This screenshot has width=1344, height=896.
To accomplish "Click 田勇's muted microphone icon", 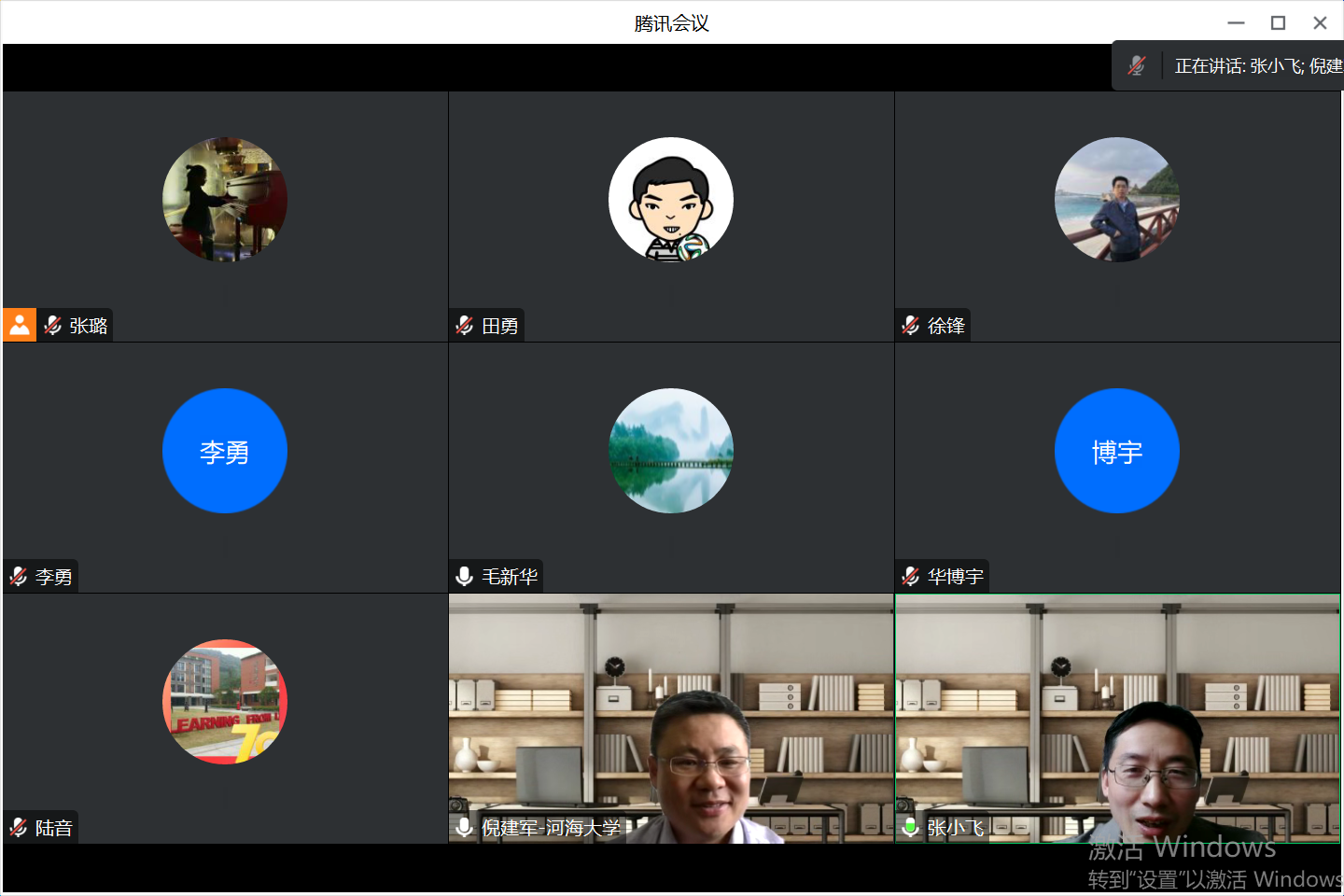I will pos(465,326).
